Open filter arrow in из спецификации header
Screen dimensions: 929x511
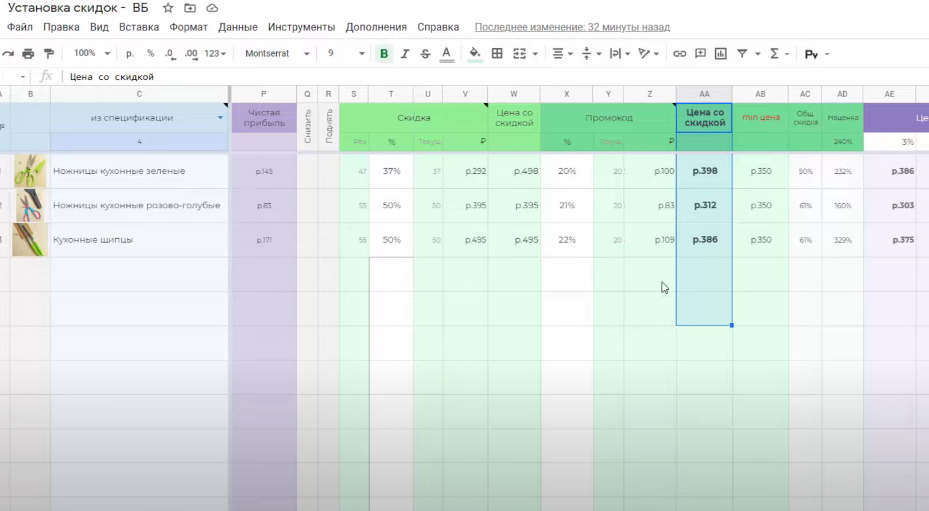point(220,118)
